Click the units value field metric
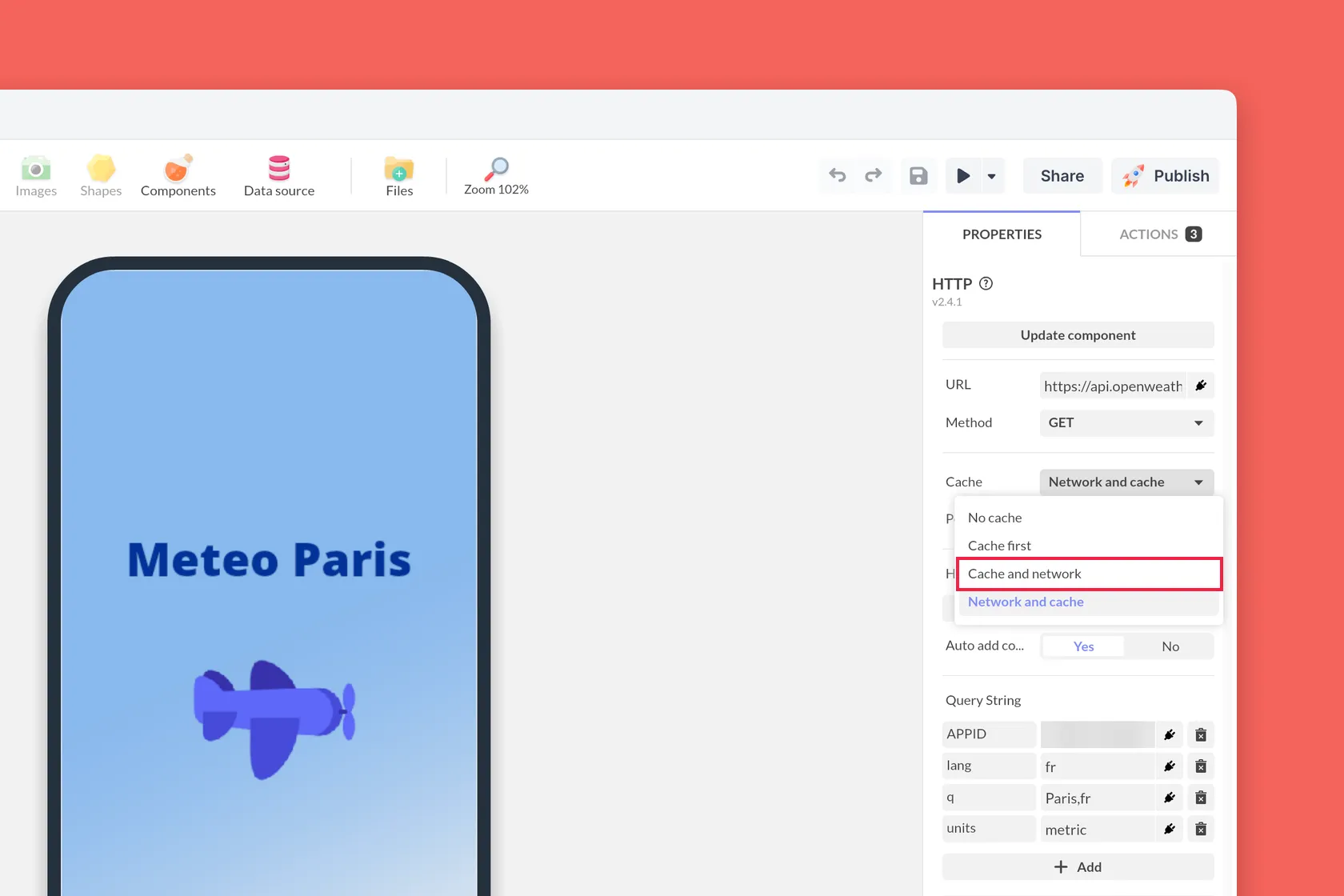The height and width of the screenshot is (896, 1344). tap(1097, 829)
